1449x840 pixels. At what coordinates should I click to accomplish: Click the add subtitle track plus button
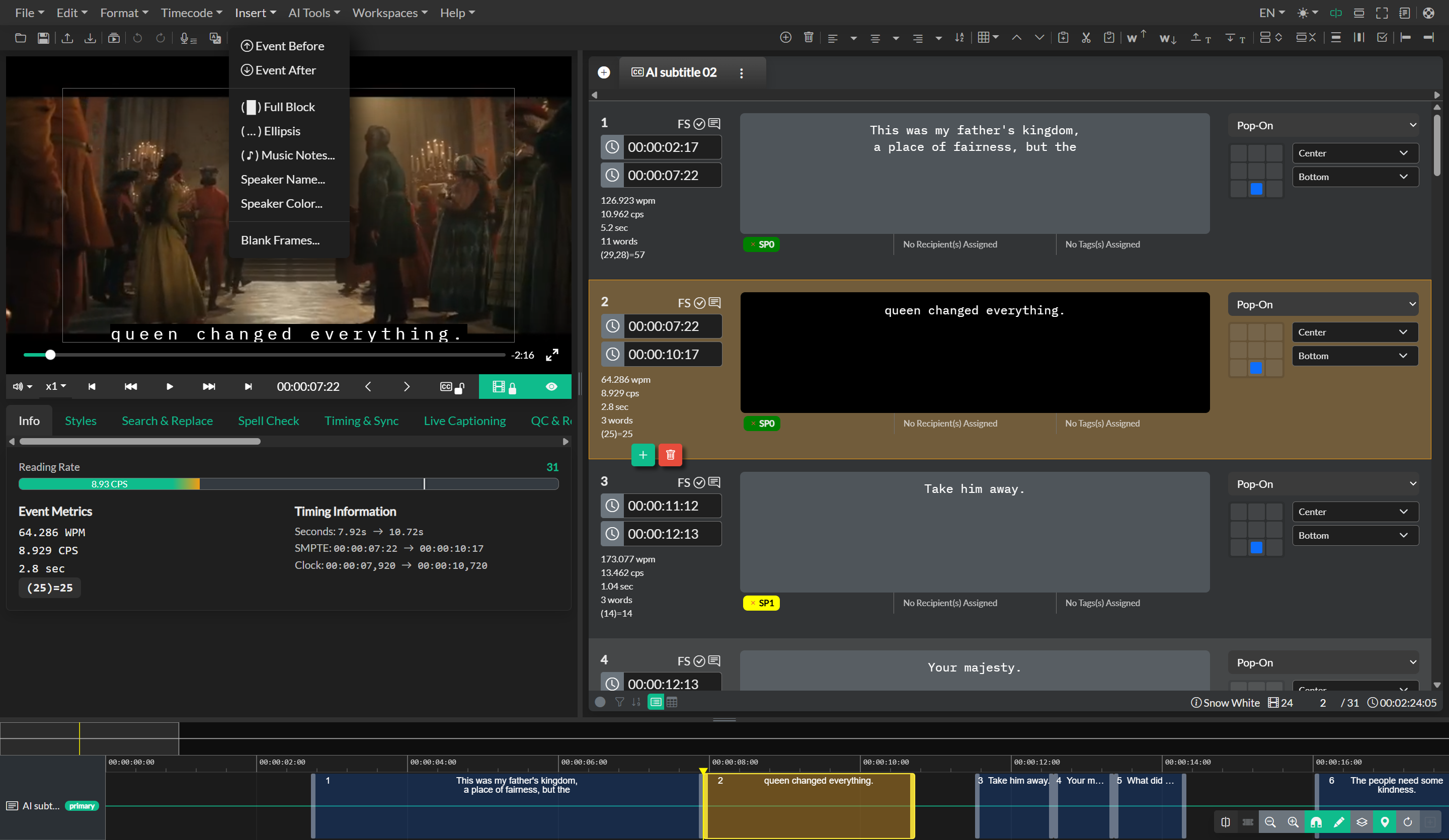tap(604, 72)
